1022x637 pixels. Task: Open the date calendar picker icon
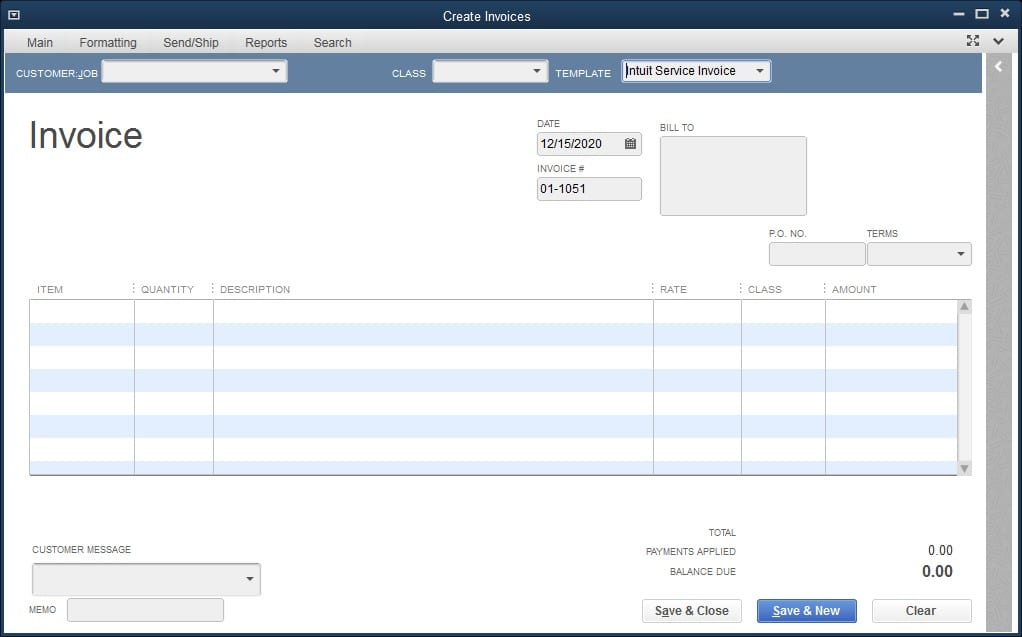(630, 144)
